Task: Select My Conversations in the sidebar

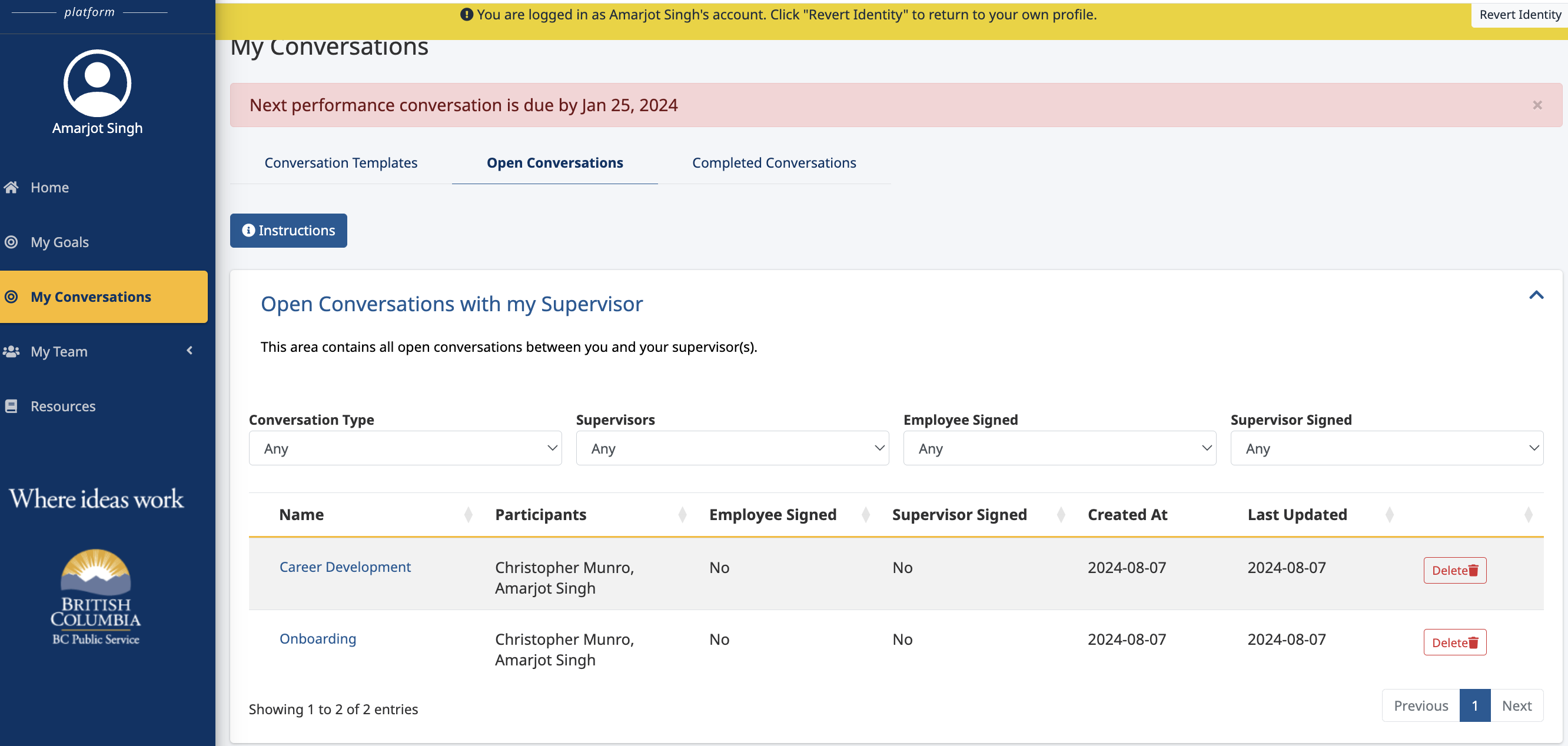Action: click(x=104, y=297)
